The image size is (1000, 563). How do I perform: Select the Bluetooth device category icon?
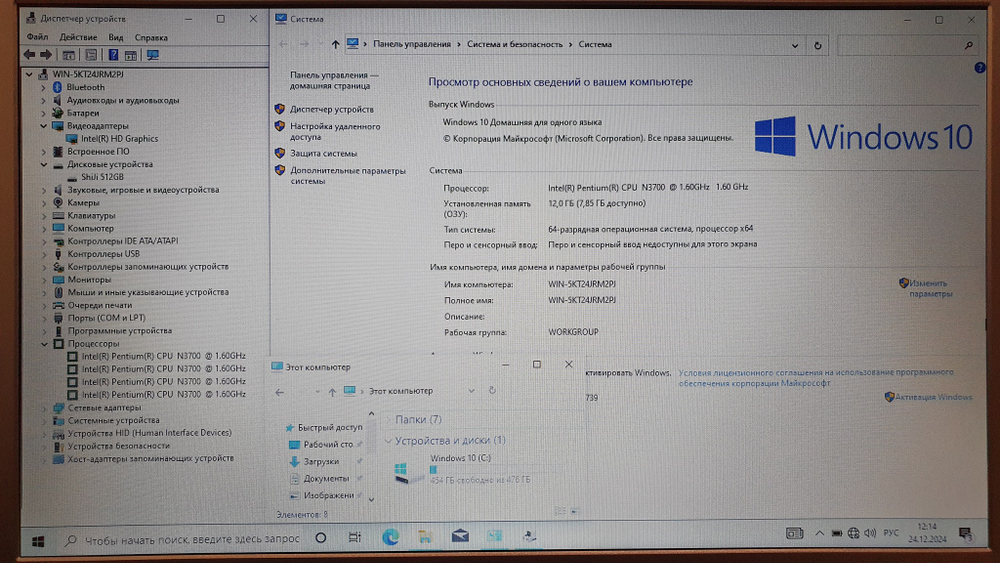pos(57,87)
